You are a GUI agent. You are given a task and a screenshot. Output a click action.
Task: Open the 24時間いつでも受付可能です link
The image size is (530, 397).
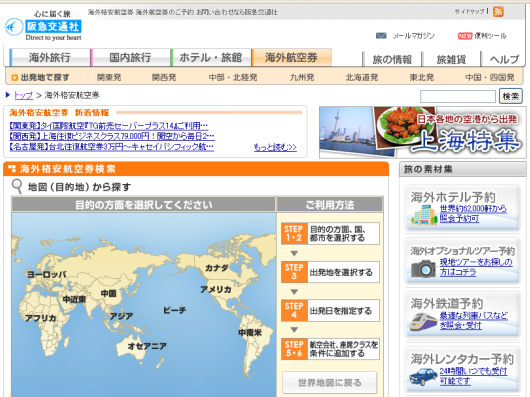tap(473, 376)
